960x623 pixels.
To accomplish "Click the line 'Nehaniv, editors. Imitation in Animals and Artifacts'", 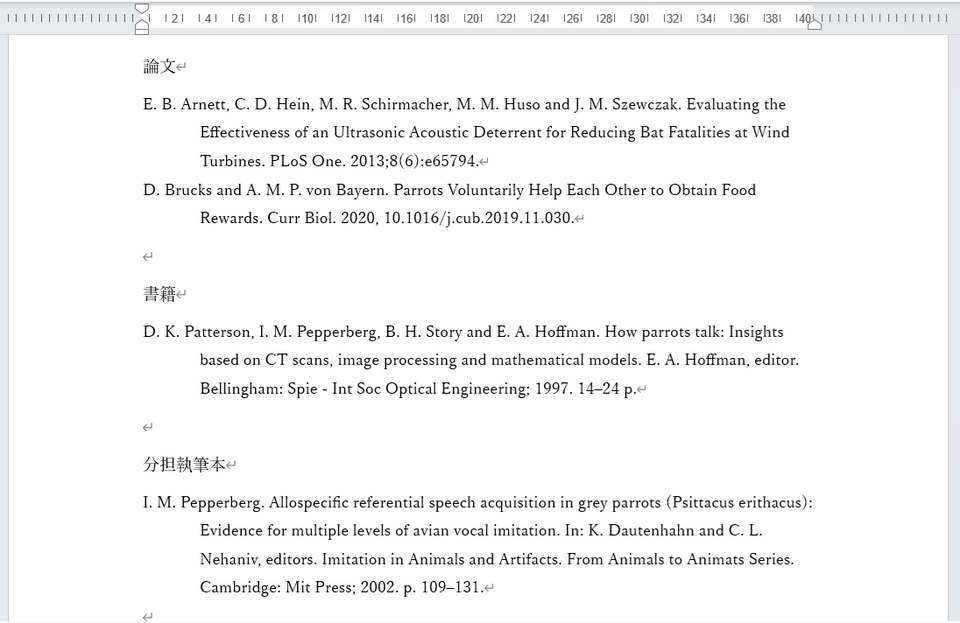I will (x=497, y=559).
